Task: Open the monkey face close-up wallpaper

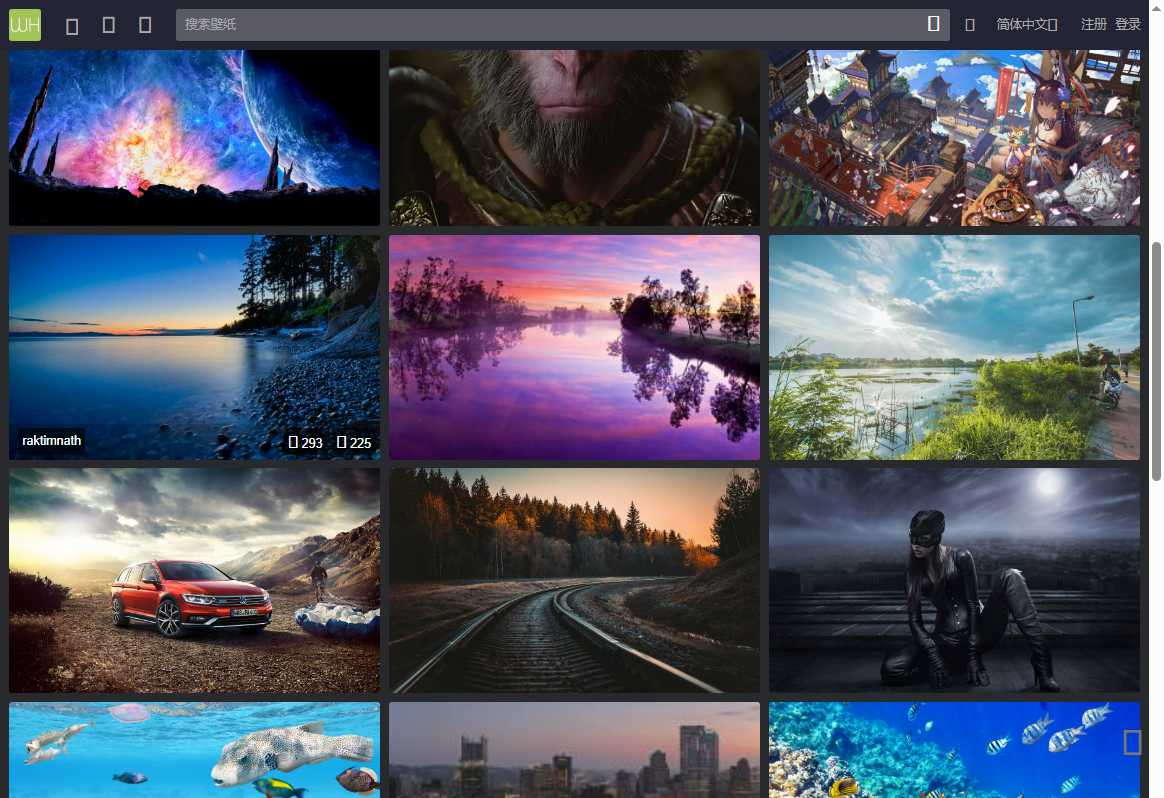Action: 574,137
